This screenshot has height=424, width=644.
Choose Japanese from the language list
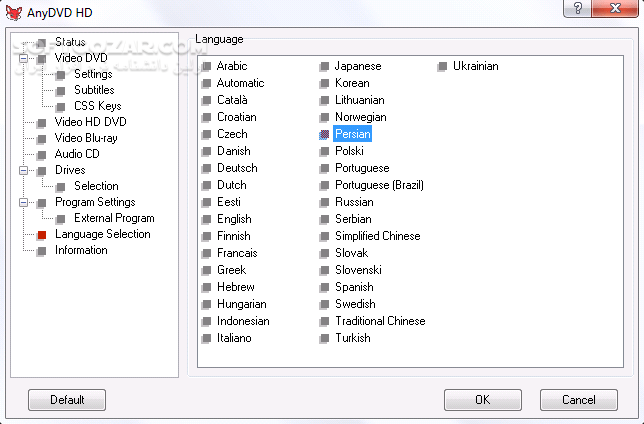(357, 66)
